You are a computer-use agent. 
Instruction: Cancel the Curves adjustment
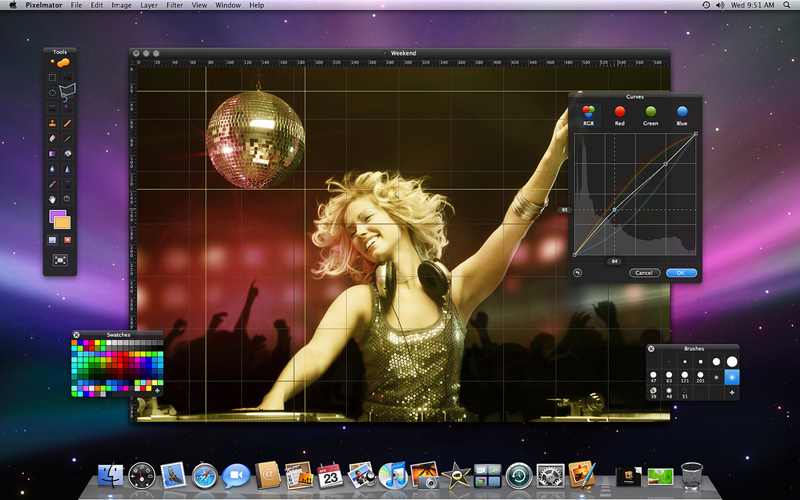[x=645, y=272]
